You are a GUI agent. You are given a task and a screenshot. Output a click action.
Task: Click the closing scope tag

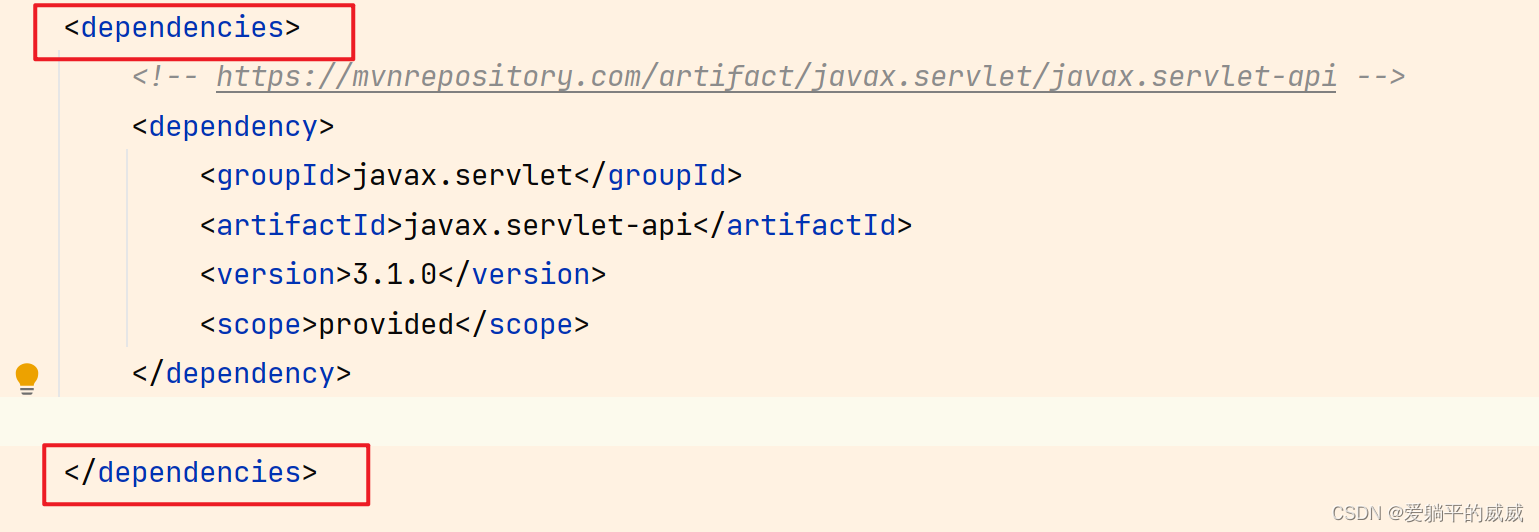(x=522, y=325)
